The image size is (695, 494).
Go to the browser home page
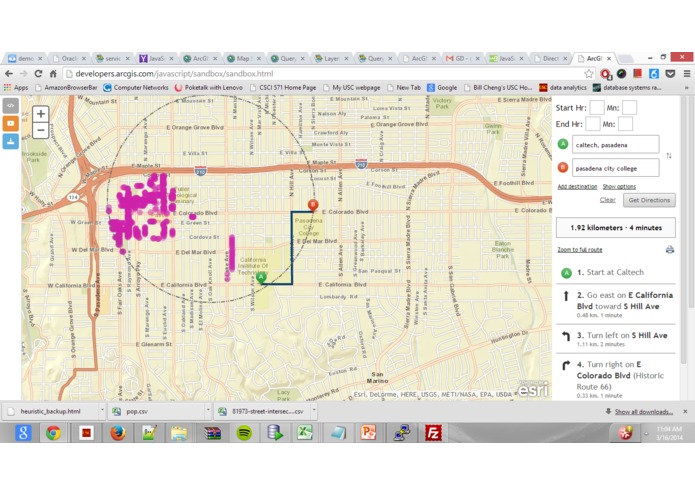[53, 74]
